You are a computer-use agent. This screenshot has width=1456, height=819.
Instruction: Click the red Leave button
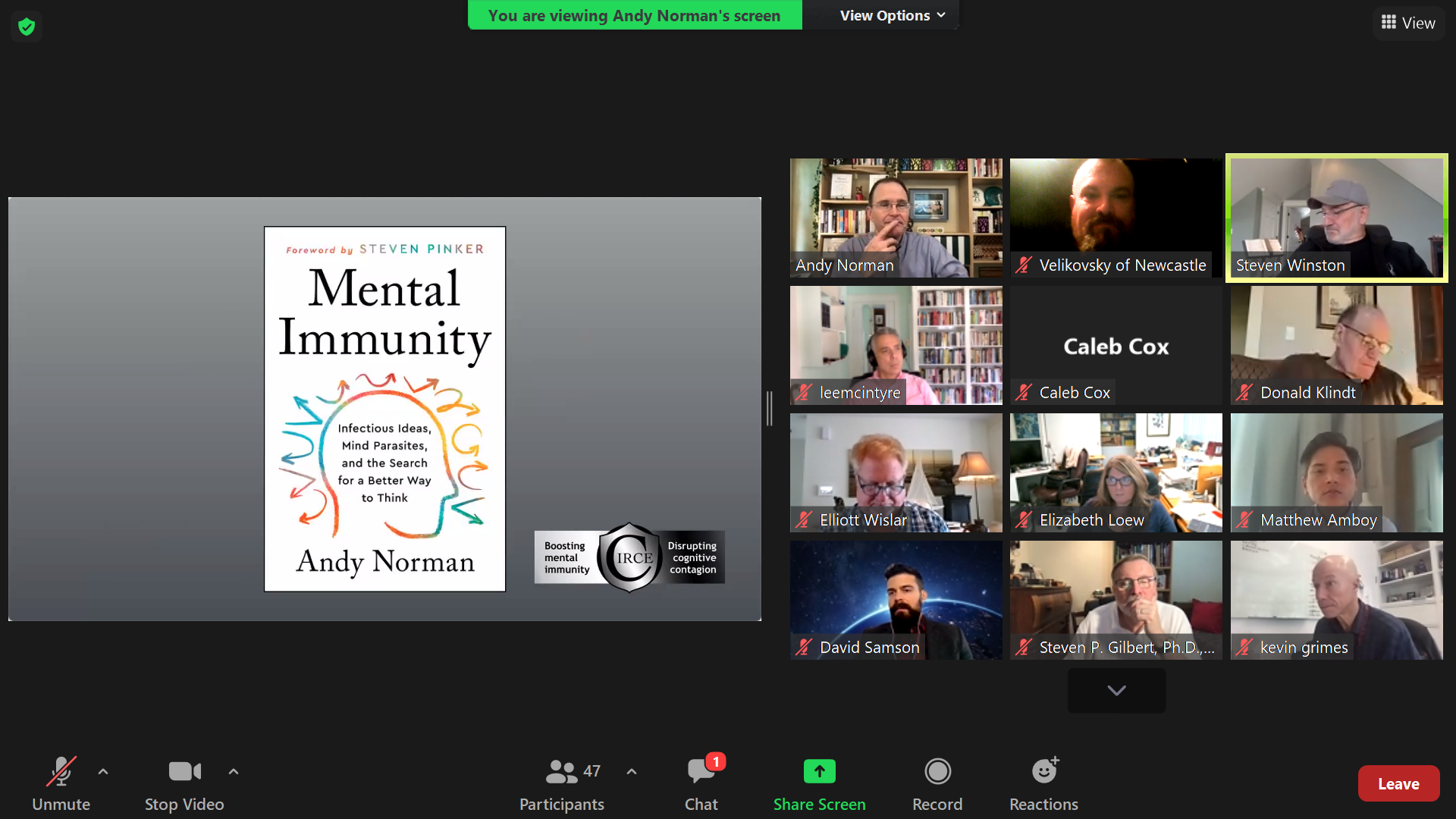pyautogui.click(x=1398, y=783)
